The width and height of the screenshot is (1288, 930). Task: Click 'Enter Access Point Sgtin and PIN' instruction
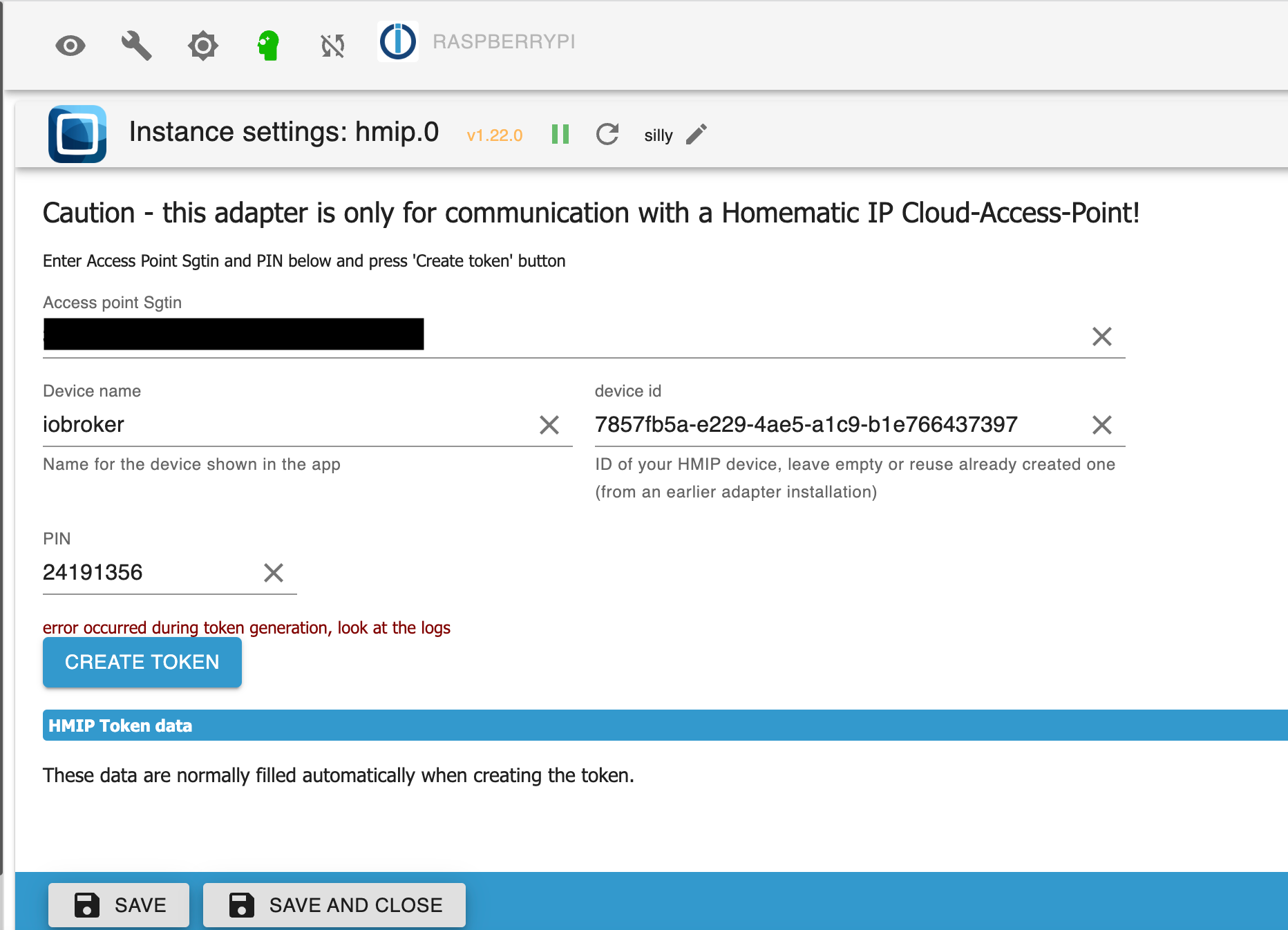point(304,261)
